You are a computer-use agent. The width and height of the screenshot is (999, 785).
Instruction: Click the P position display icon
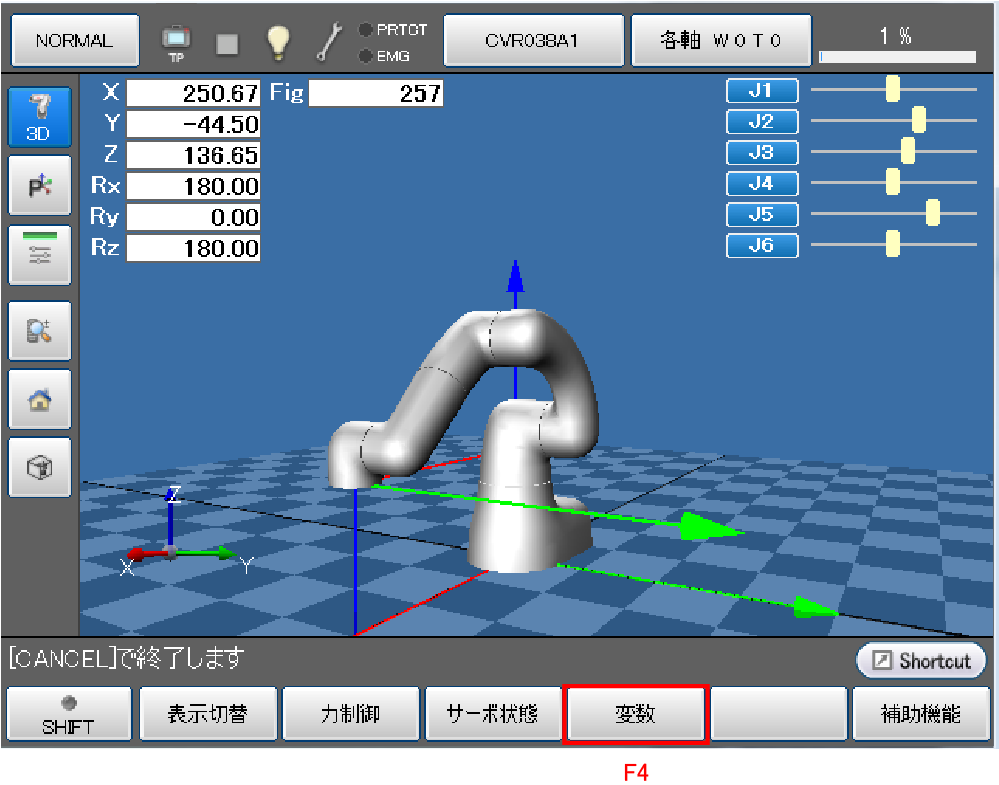pyautogui.click(x=39, y=186)
